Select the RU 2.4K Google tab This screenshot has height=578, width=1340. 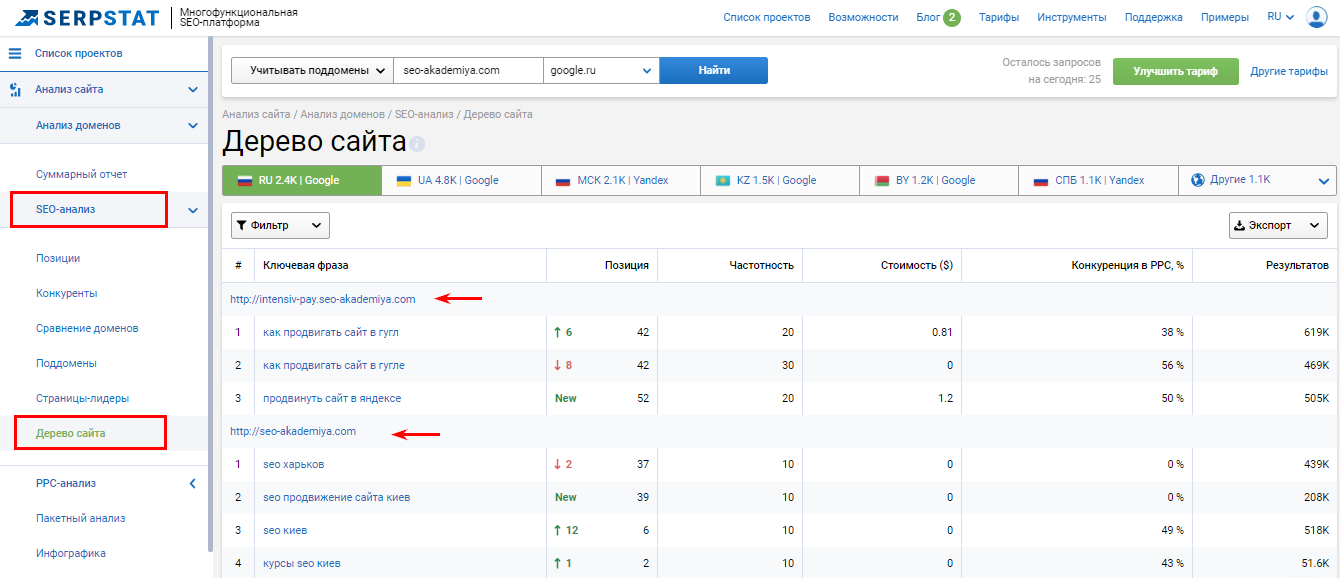[302, 181]
